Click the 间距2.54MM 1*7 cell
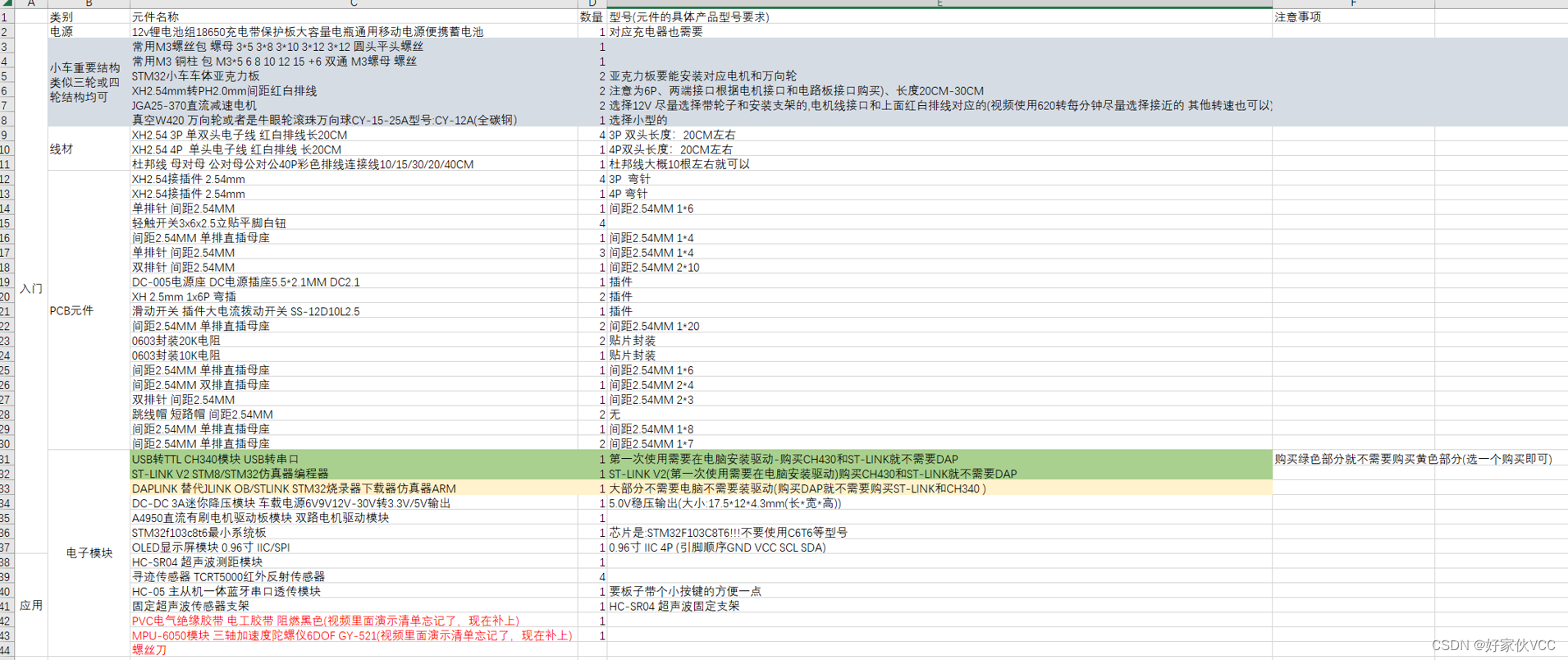Screen dimensions: 1568x660 (x=939, y=444)
